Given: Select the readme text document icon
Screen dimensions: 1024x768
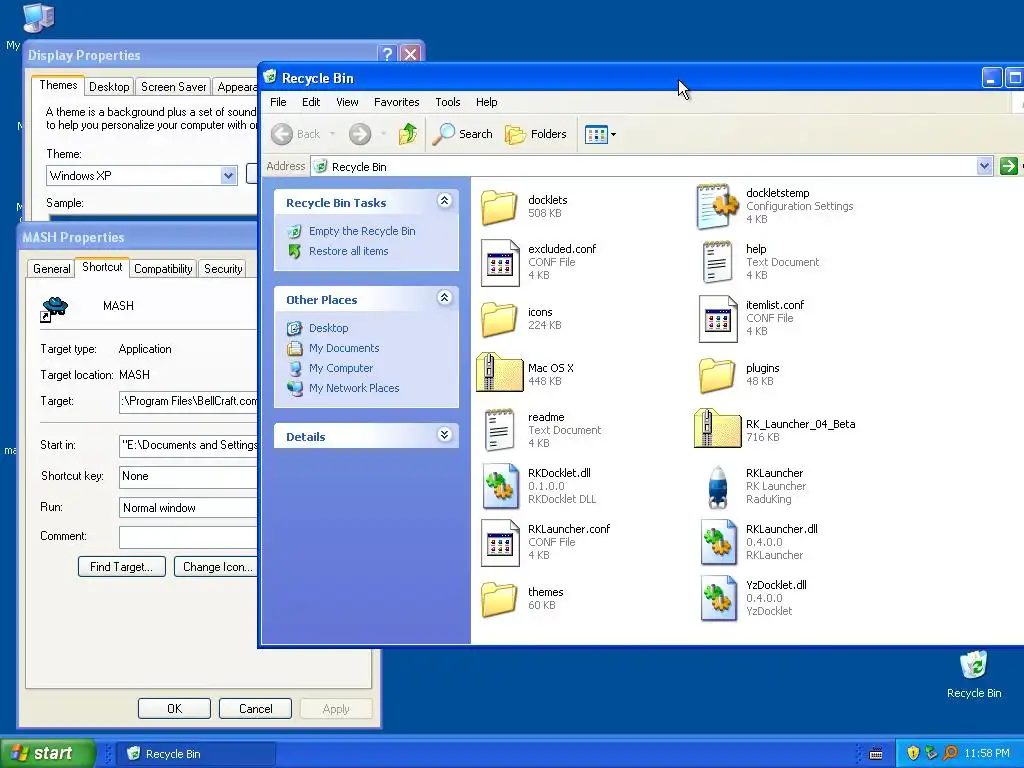Looking at the screenshot, I should (x=500, y=430).
